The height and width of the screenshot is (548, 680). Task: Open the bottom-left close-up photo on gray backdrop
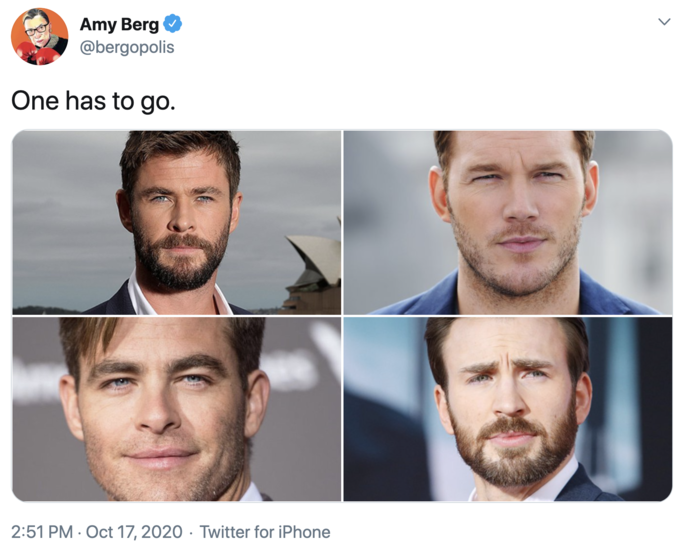coord(177,409)
